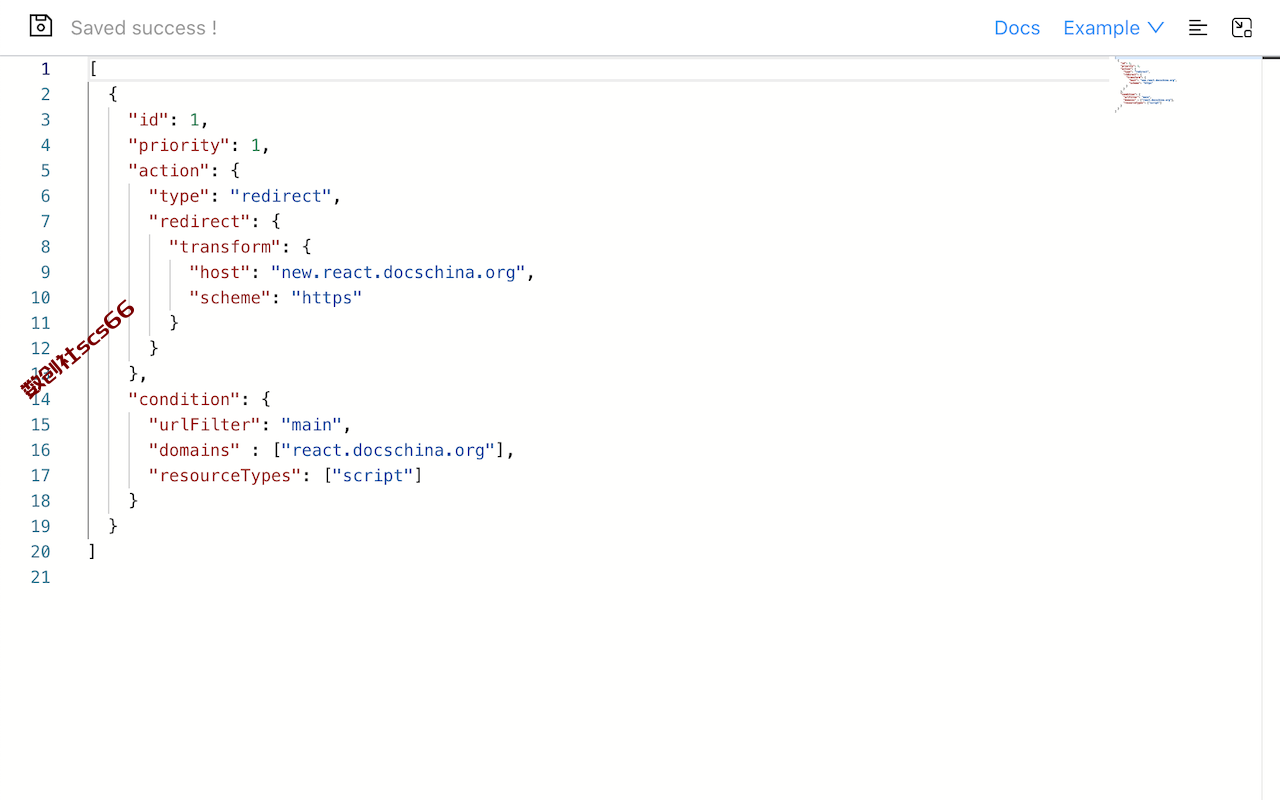
Task: Click the "urlFilter" key text
Action: (x=205, y=425)
